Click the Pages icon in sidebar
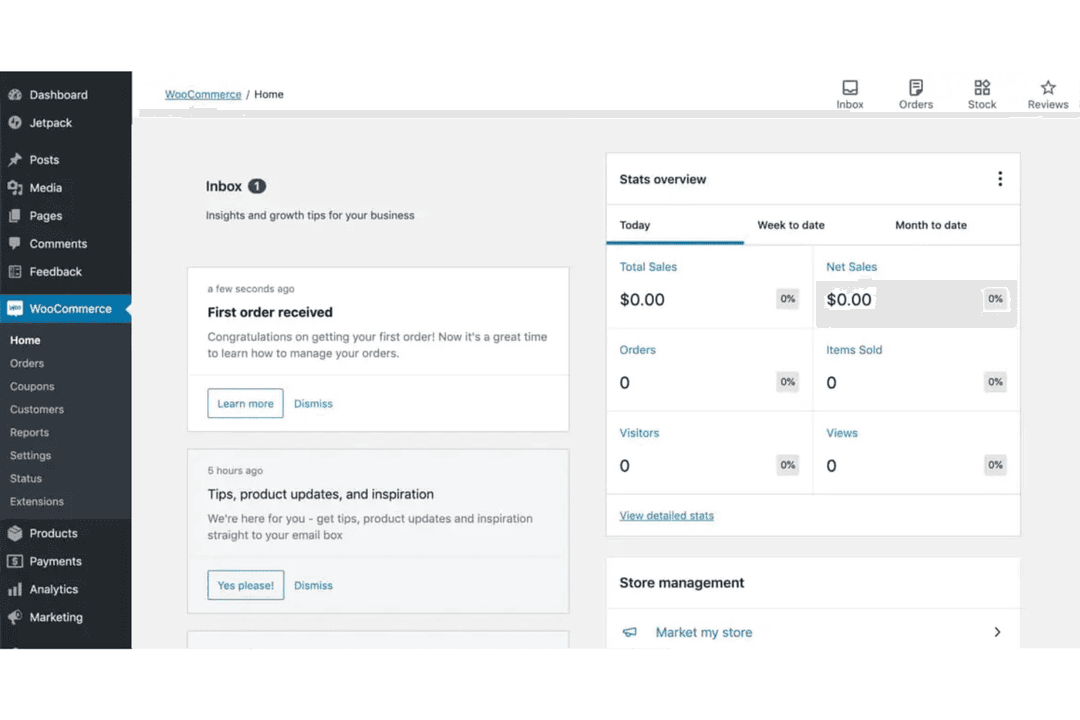1080x720 pixels. click(x=15, y=216)
